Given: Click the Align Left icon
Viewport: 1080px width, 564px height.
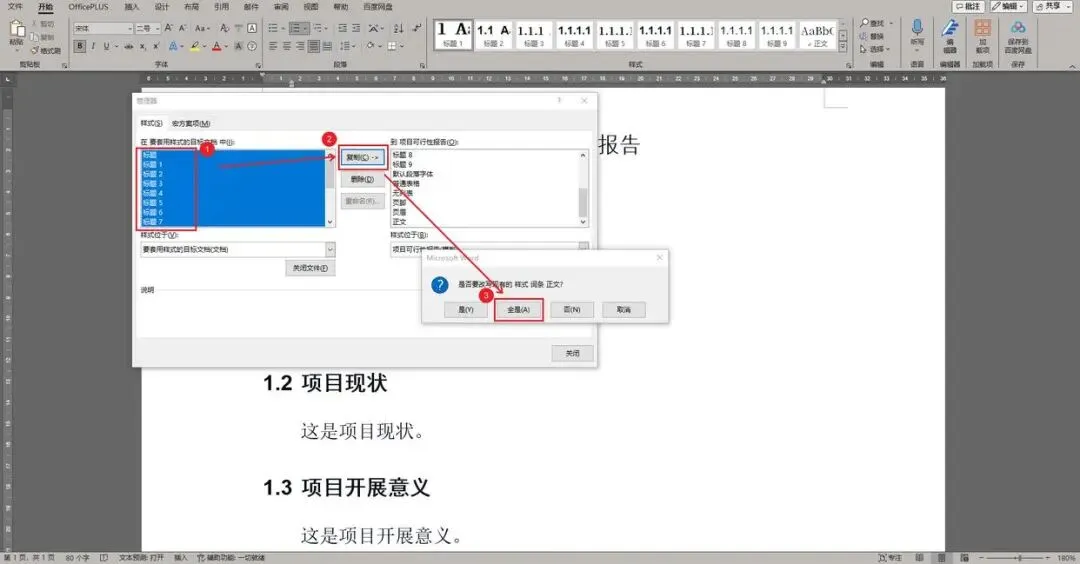Looking at the screenshot, I should point(273,46).
